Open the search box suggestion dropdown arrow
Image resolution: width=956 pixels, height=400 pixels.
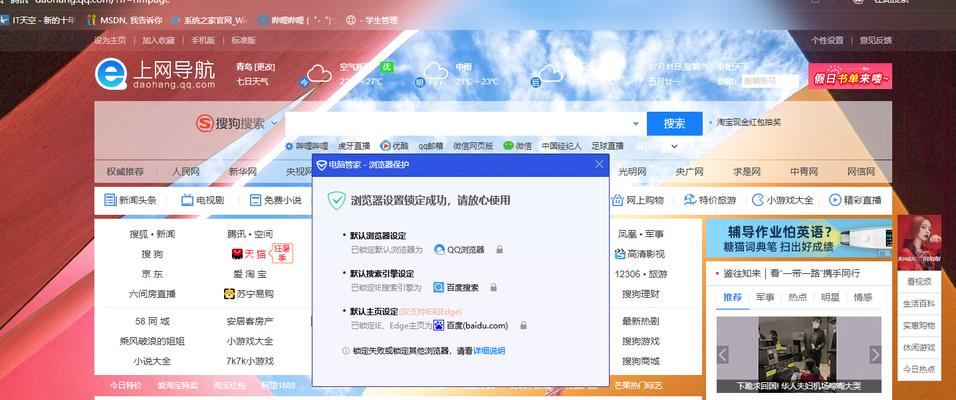[636, 124]
